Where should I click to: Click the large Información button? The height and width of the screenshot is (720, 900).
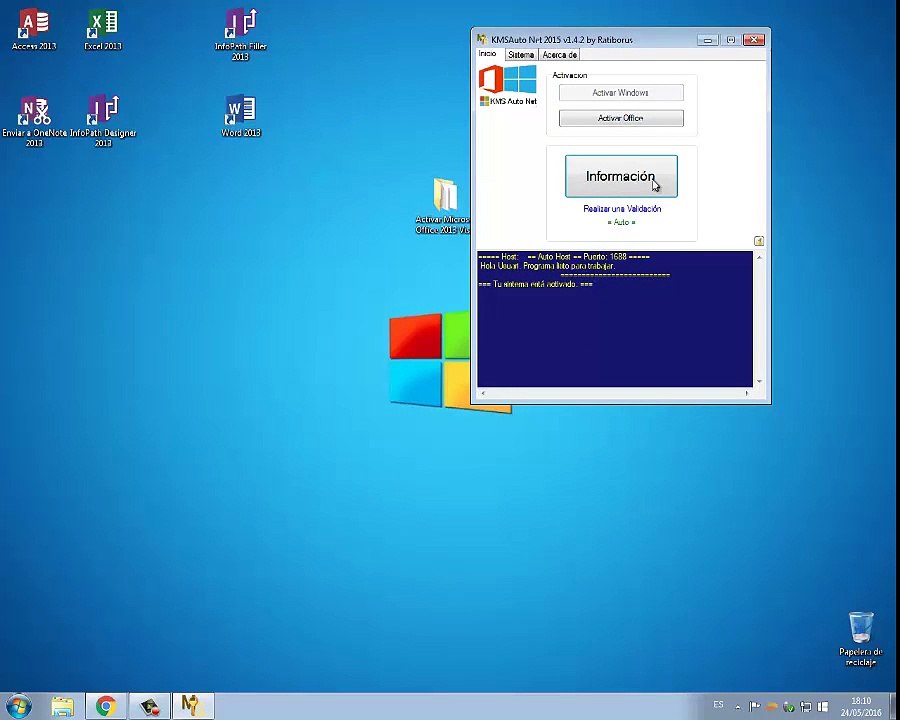click(621, 176)
